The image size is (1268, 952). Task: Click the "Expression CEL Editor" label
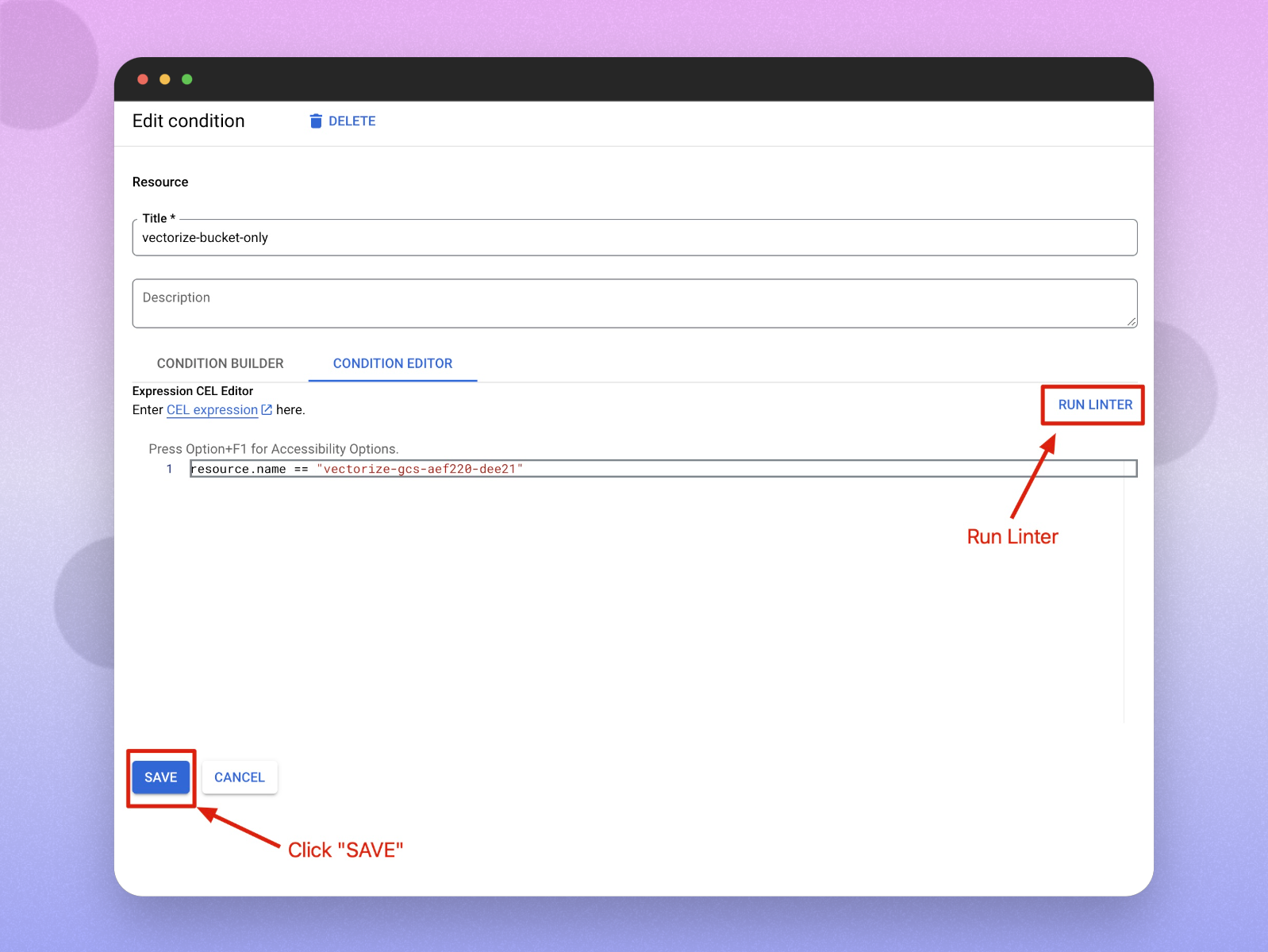(193, 391)
